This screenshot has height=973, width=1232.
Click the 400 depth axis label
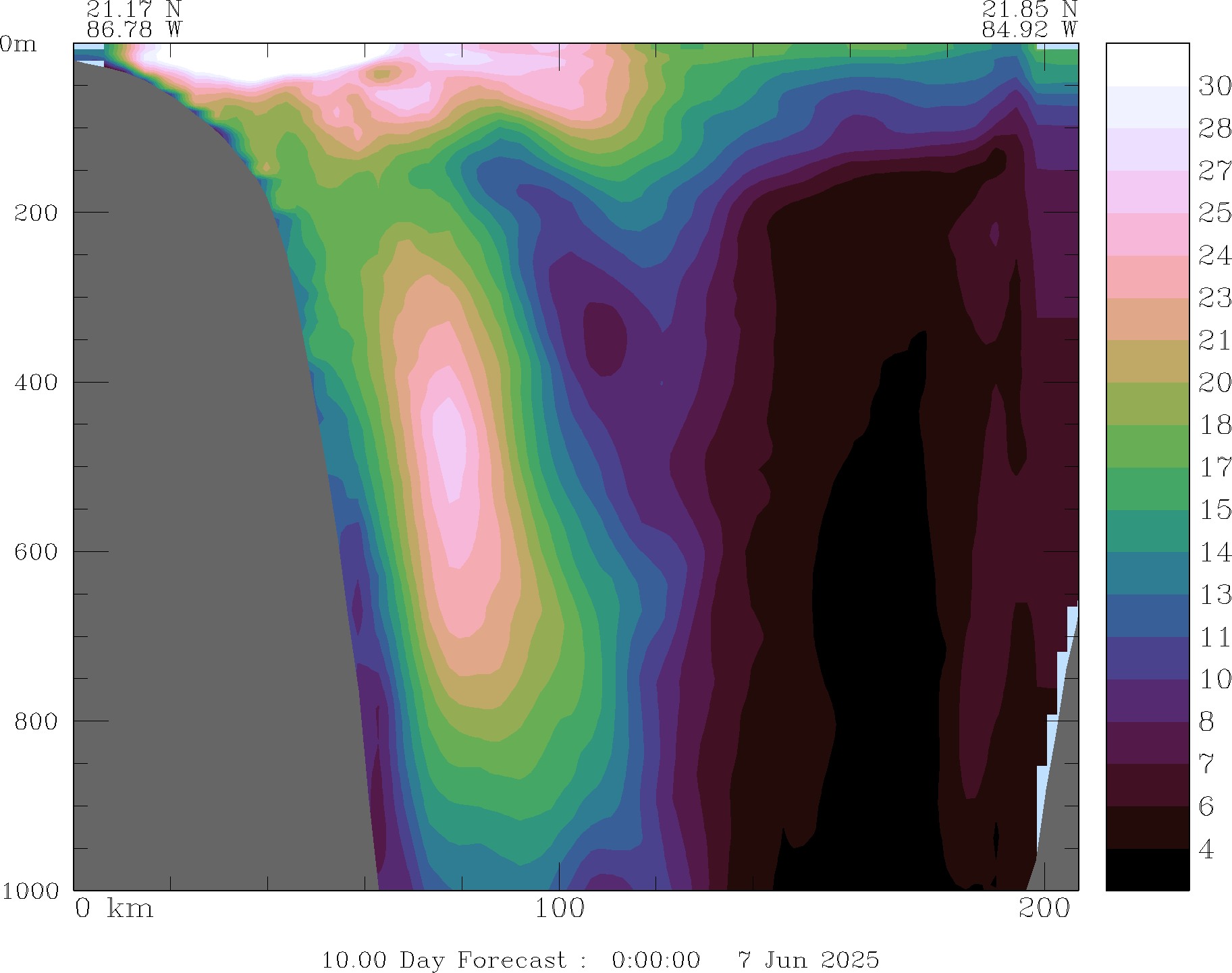point(36,382)
